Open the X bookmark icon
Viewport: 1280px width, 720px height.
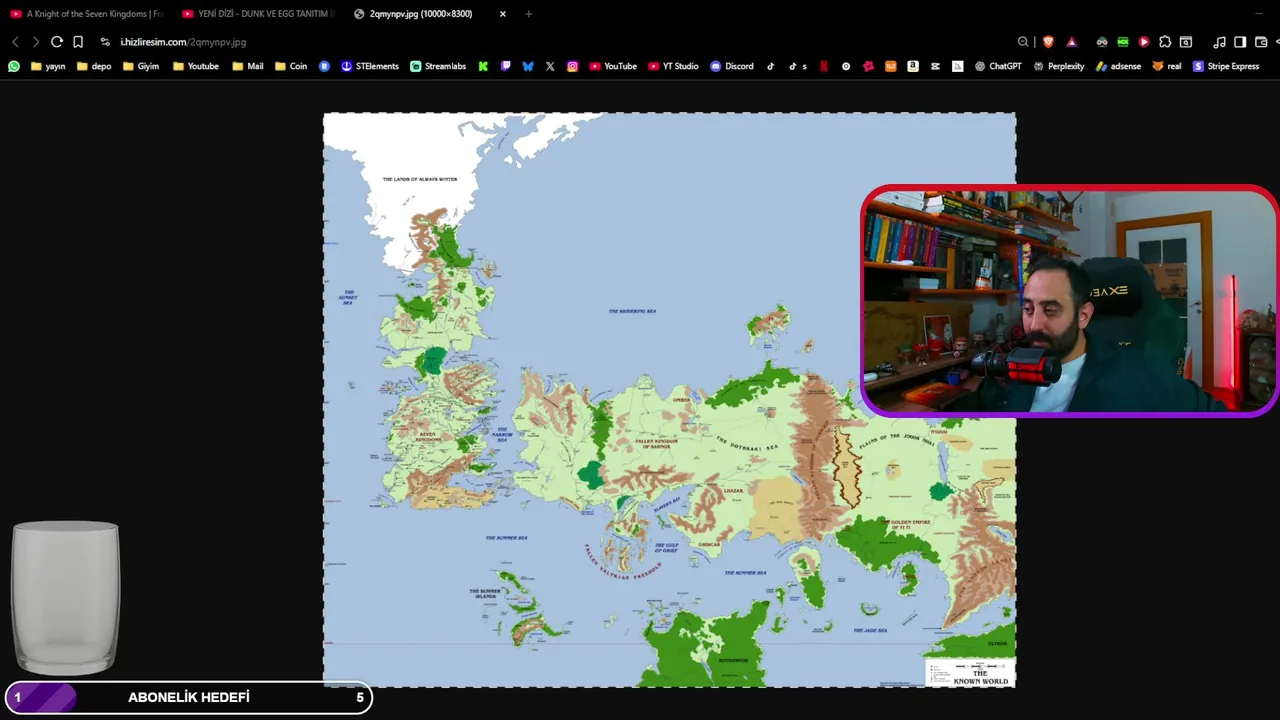(x=550, y=66)
